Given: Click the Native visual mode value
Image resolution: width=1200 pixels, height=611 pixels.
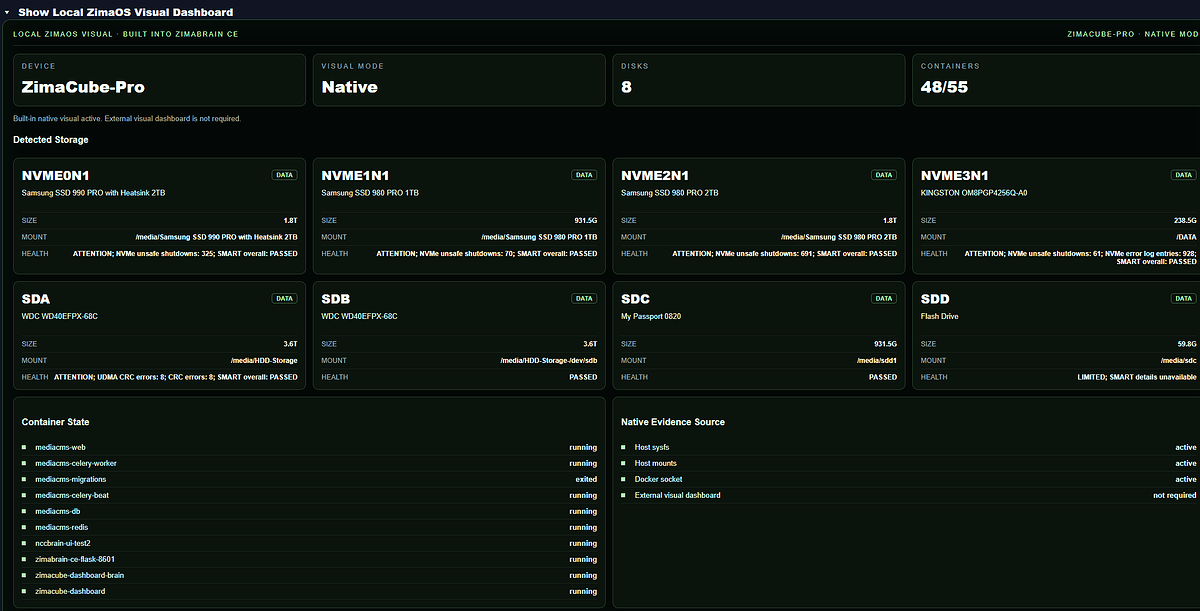Looking at the screenshot, I should click(349, 87).
